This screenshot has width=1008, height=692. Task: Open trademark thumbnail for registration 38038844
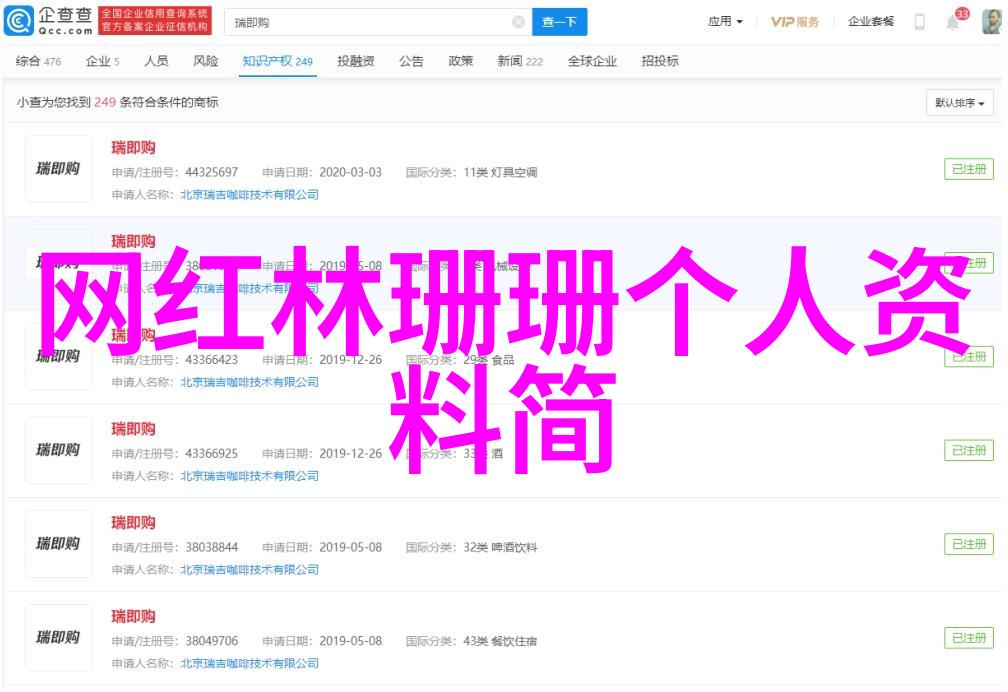58,544
